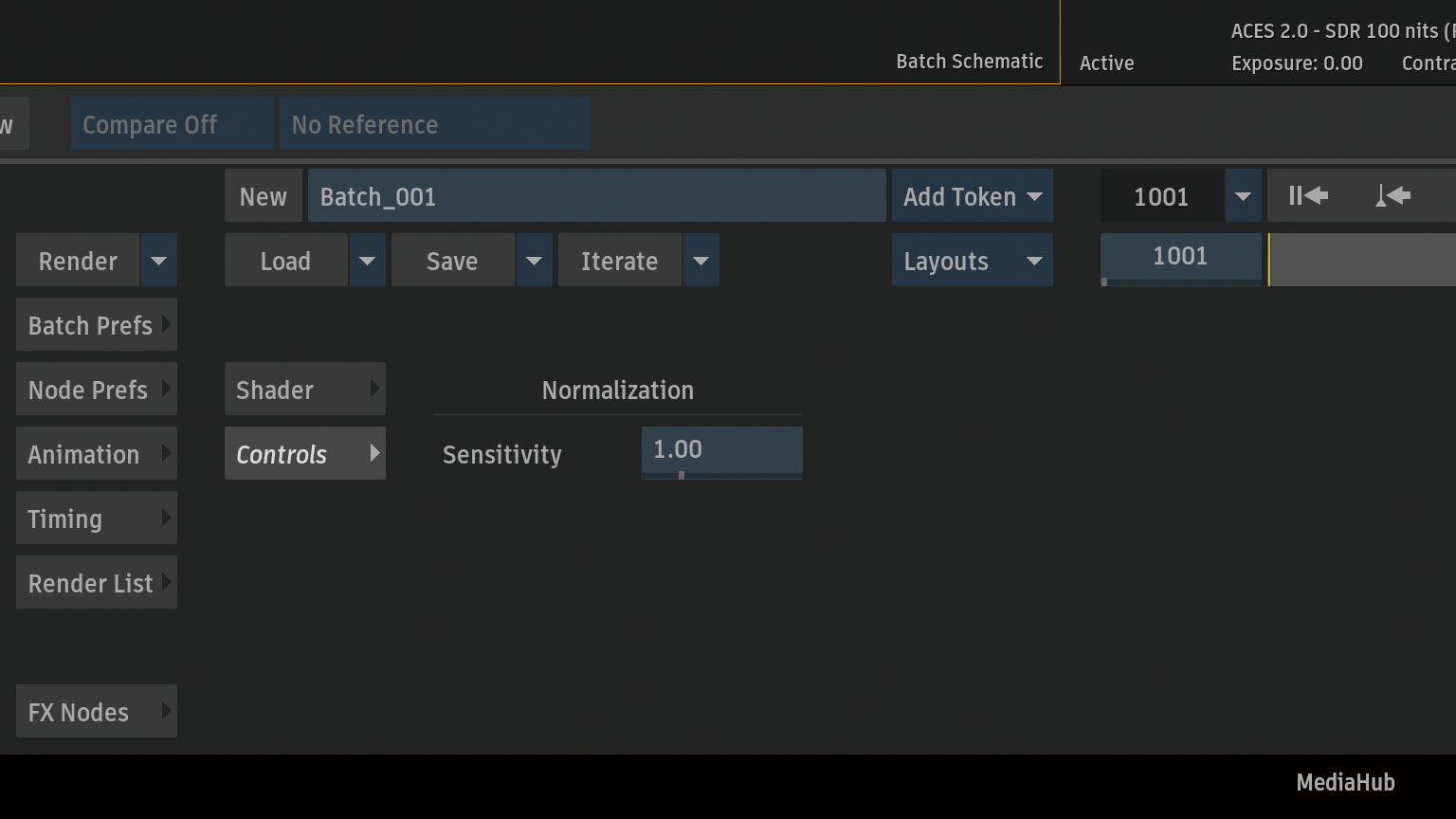1456x819 pixels.
Task: Open the Node Prefs menu
Action: tap(96, 390)
